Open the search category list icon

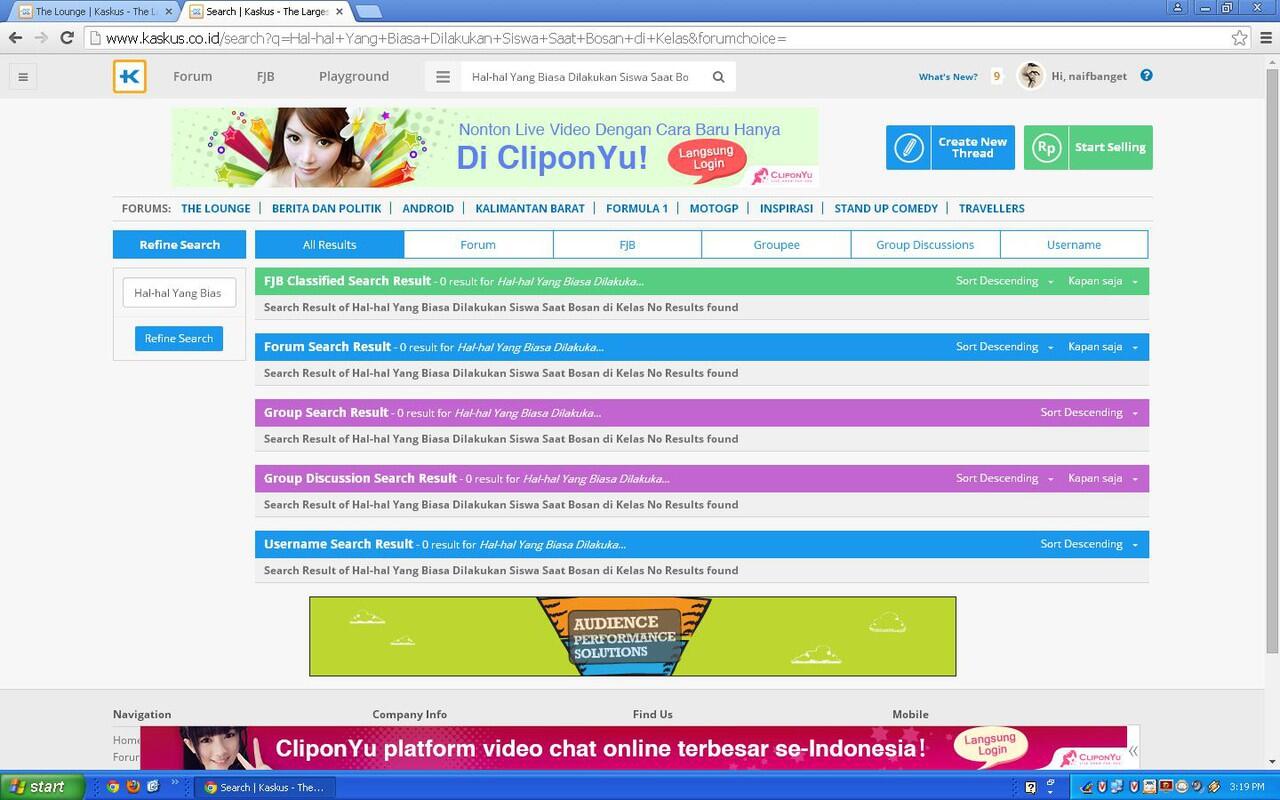click(x=443, y=77)
